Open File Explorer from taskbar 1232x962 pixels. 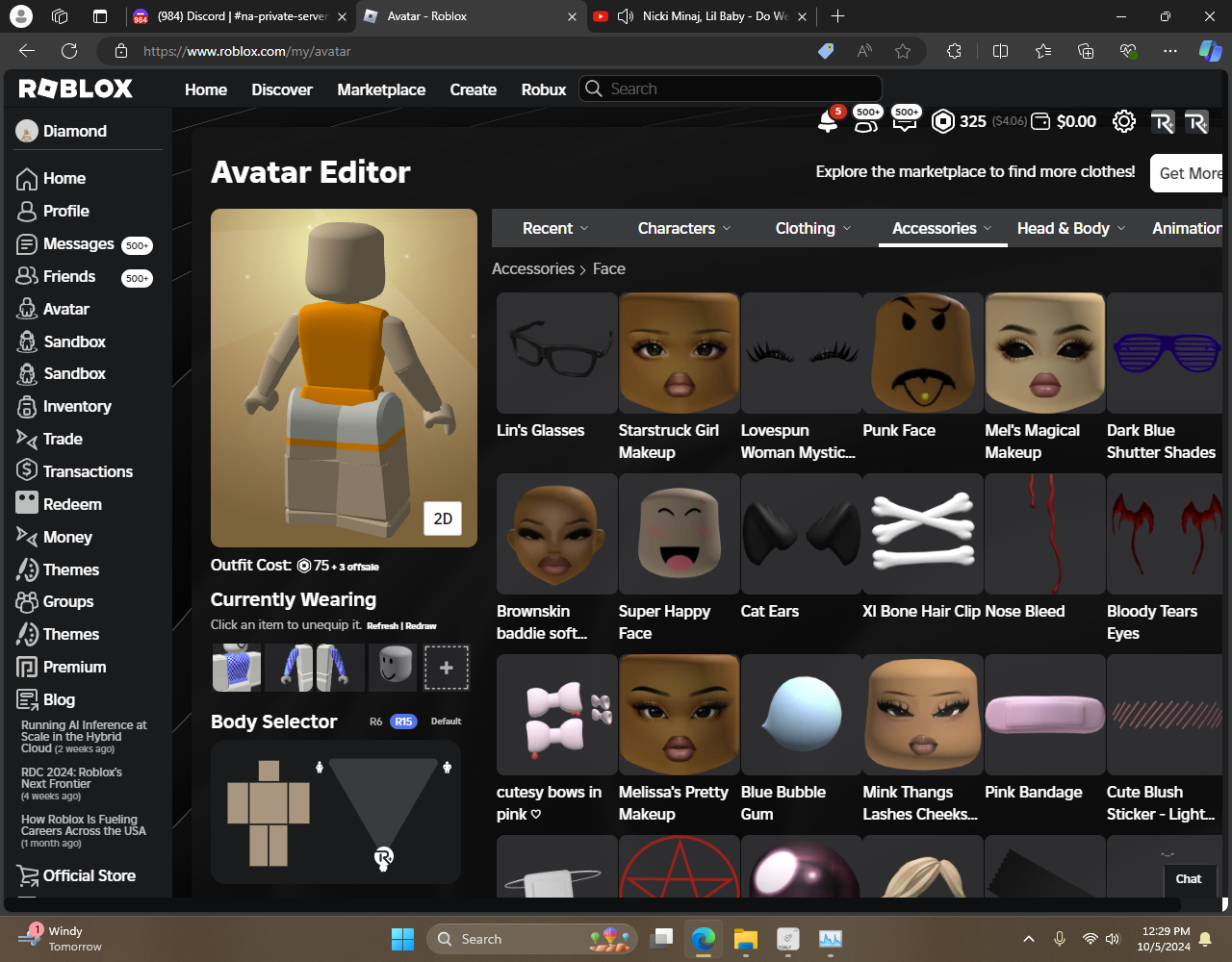746,939
